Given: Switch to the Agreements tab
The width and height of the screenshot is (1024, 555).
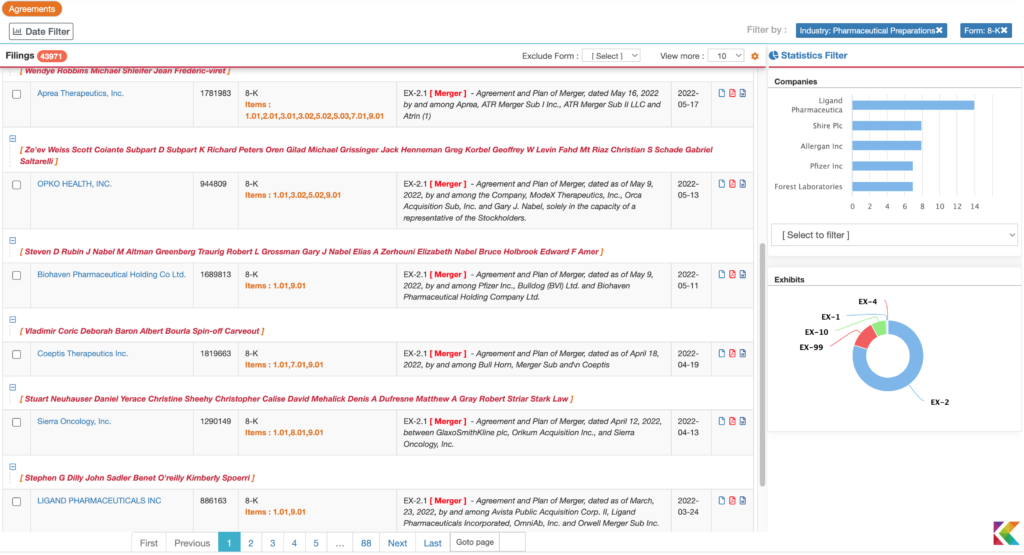Looking at the screenshot, I should pyautogui.click(x=32, y=8).
